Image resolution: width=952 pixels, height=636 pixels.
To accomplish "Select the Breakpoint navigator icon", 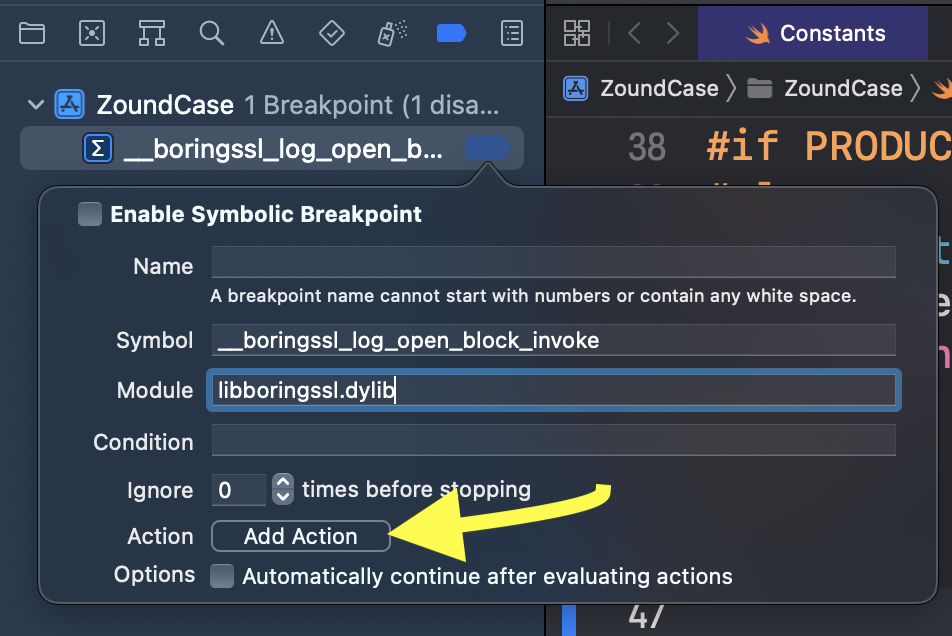I will coord(451,33).
